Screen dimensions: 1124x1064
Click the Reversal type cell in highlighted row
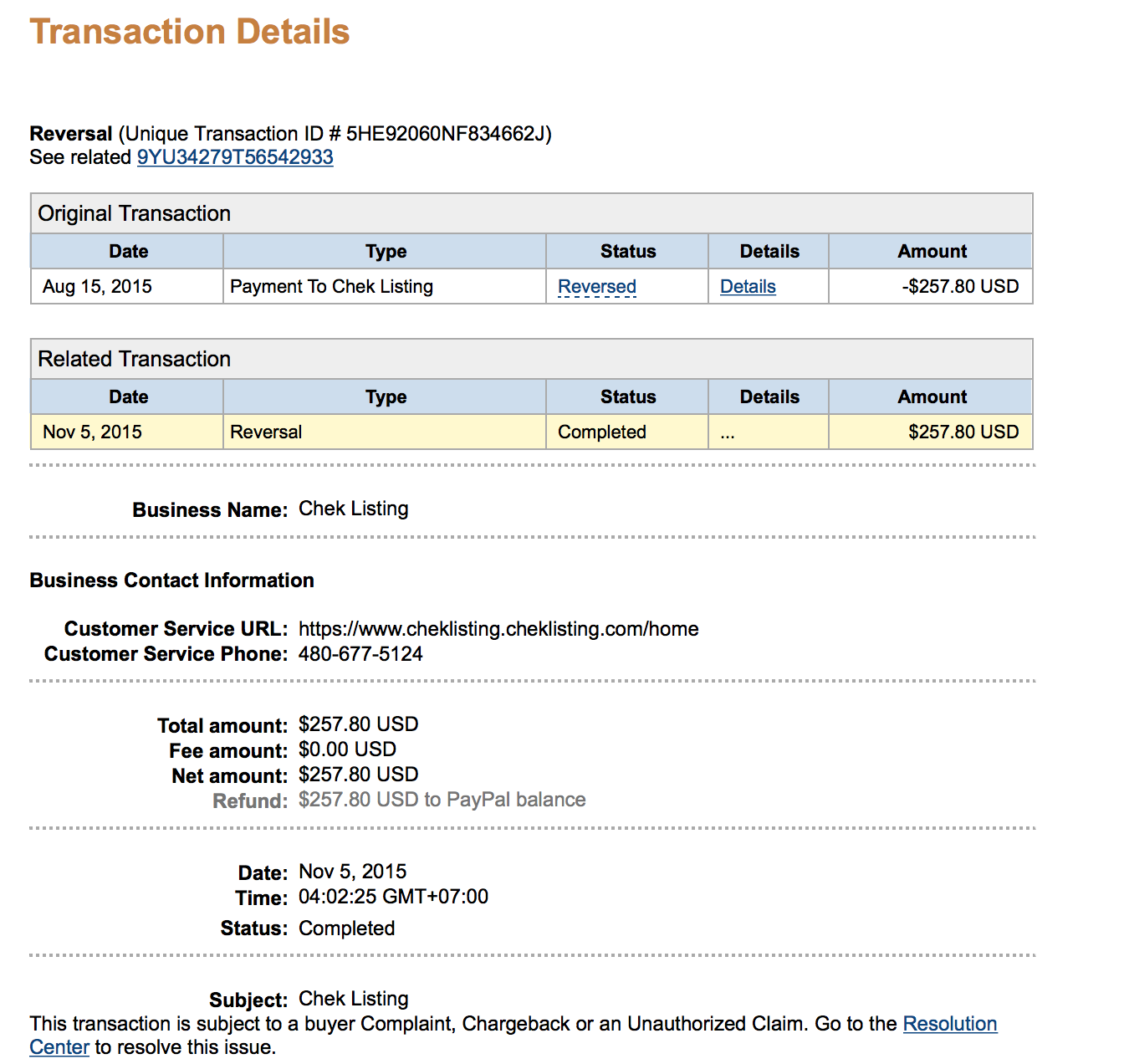click(x=266, y=432)
